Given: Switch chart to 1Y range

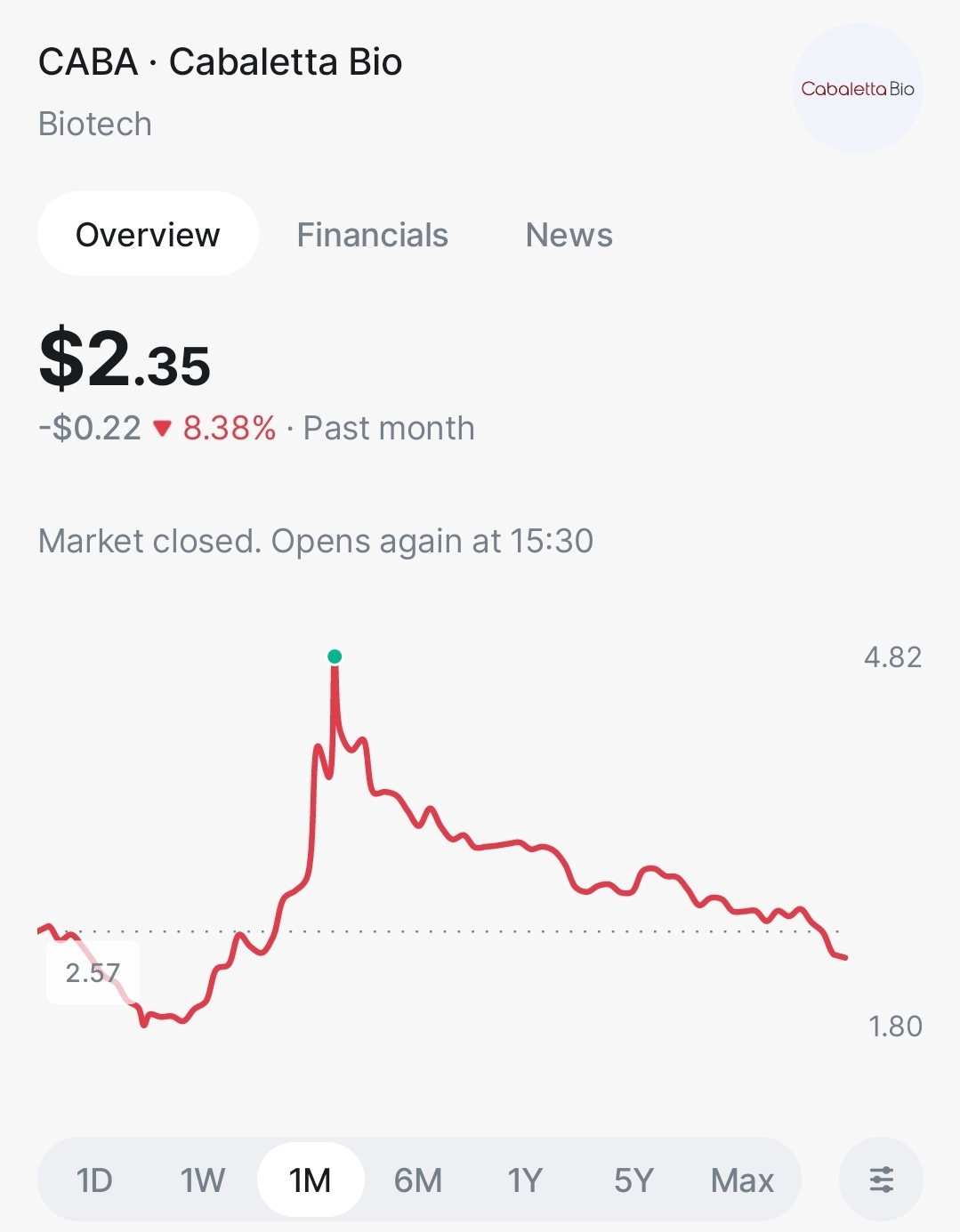Looking at the screenshot, I should point(525,1180).
